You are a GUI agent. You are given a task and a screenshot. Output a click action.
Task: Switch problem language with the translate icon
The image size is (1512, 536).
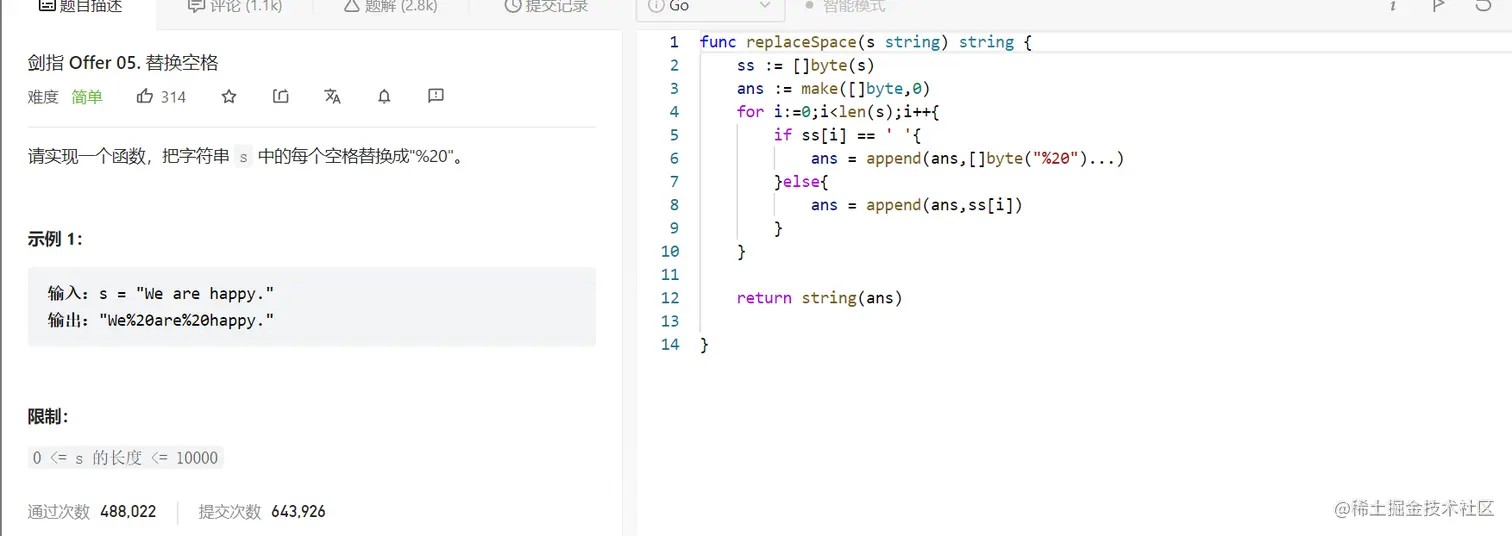[x=333, y=96]
